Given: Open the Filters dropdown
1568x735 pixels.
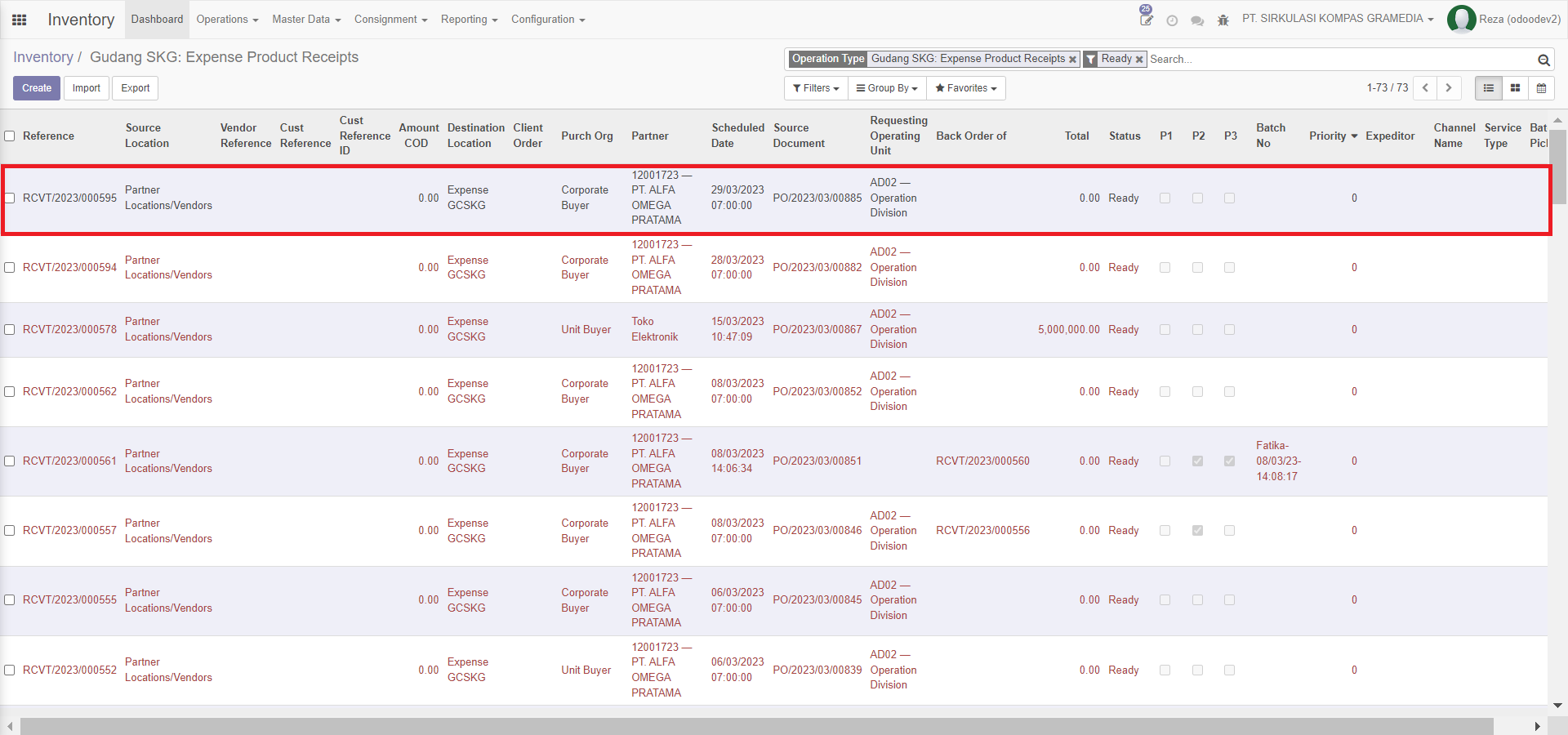Looking at the screenshot, I should click(816, 88).
